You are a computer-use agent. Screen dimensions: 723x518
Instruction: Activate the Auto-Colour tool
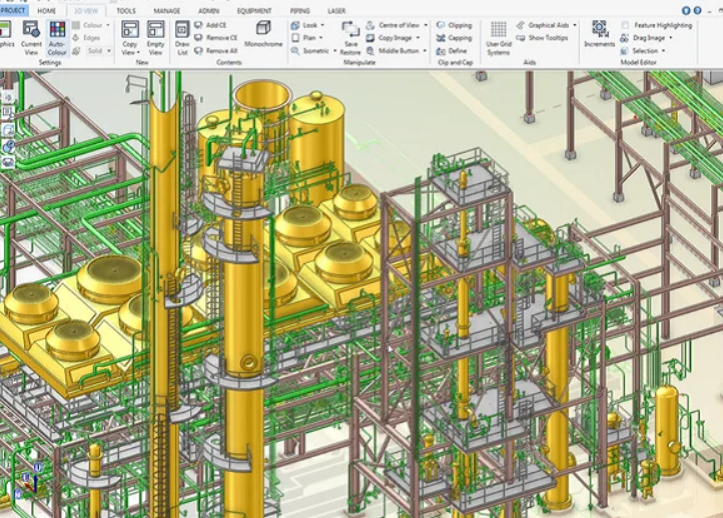tap(57, 38)
